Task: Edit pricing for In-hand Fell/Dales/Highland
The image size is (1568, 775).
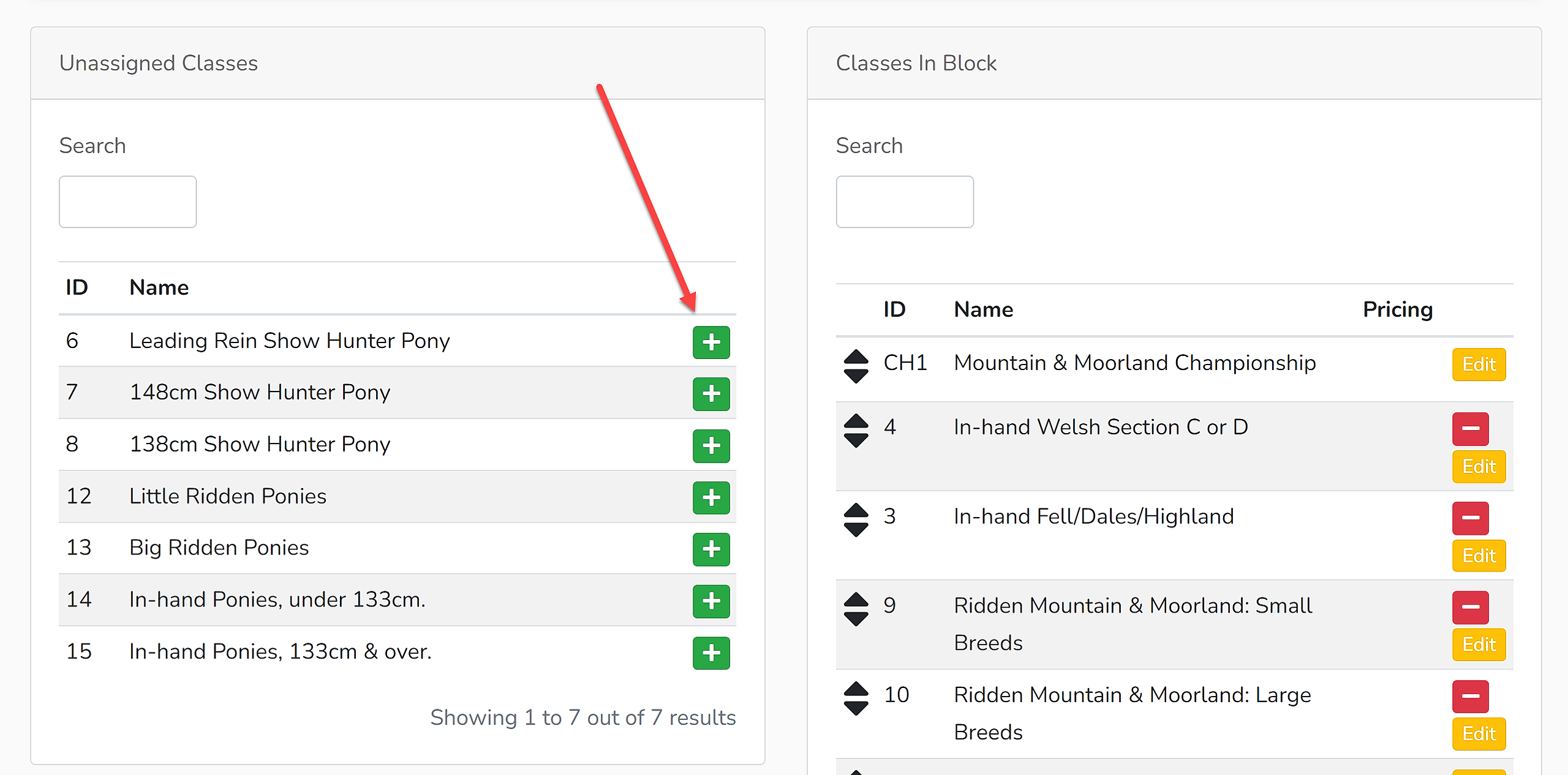Action: click(x=1479, y=556)
